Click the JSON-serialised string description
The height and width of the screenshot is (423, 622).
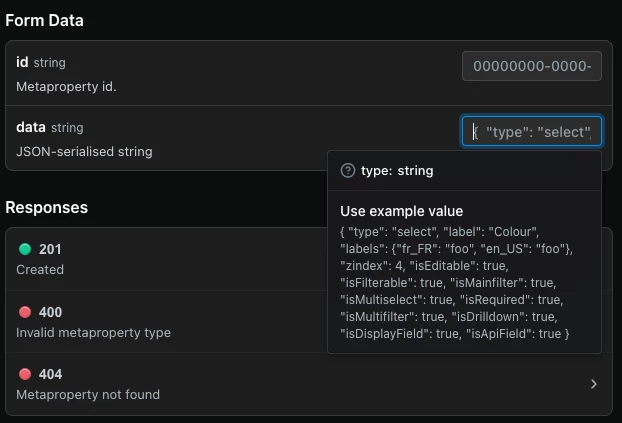pyautogui.click(x=84, y=152)
